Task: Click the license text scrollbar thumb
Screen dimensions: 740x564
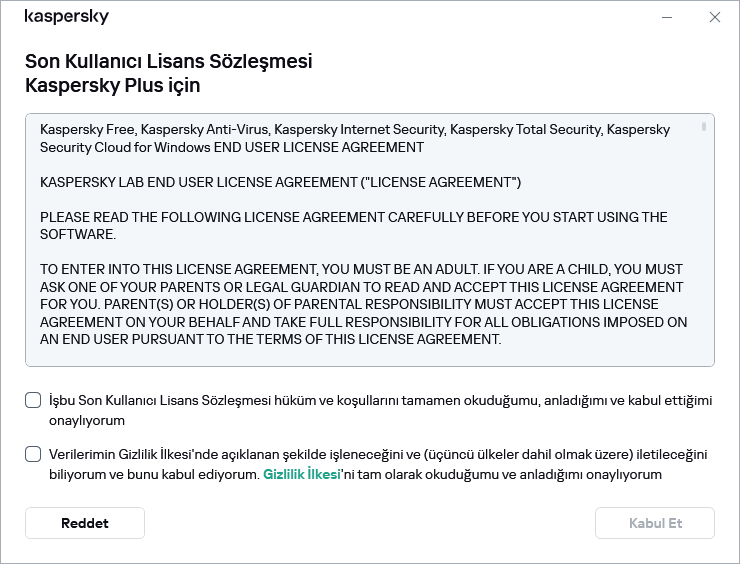Action: [704, 127]
